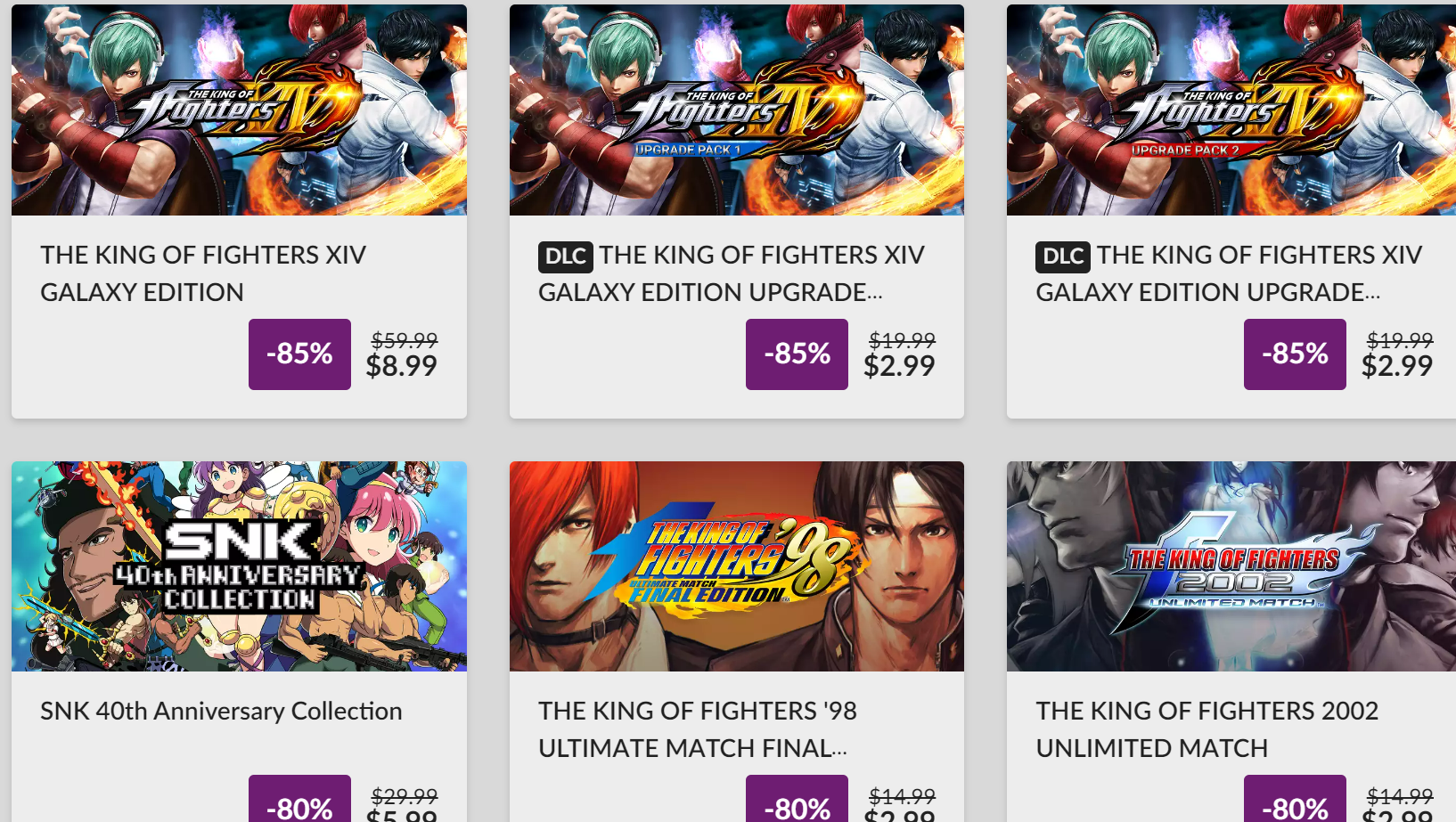Click the crossed-out $59.99 original price
This screenshot has width=1456, height=822.
[x=405, y=340]
